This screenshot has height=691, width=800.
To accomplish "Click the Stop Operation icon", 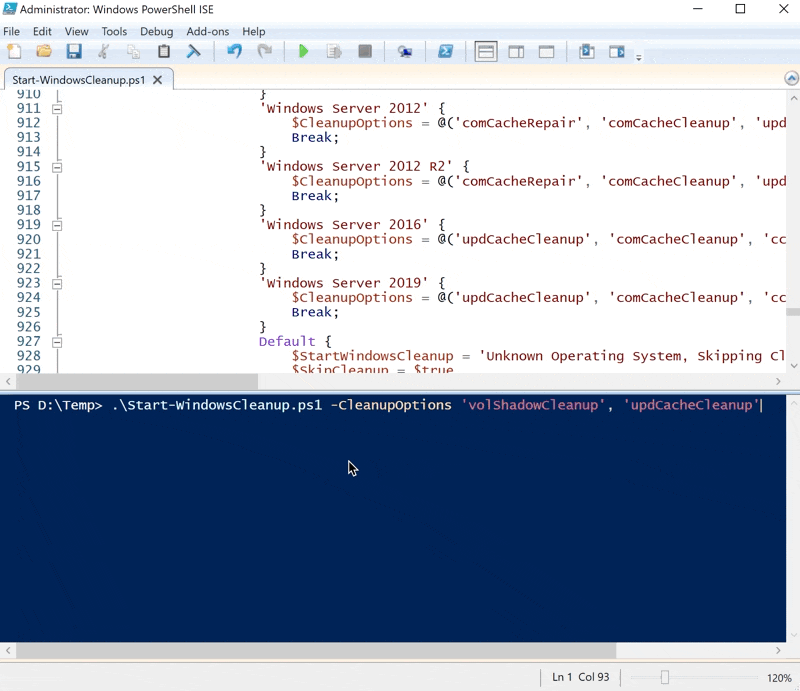I will click(364, 51).
